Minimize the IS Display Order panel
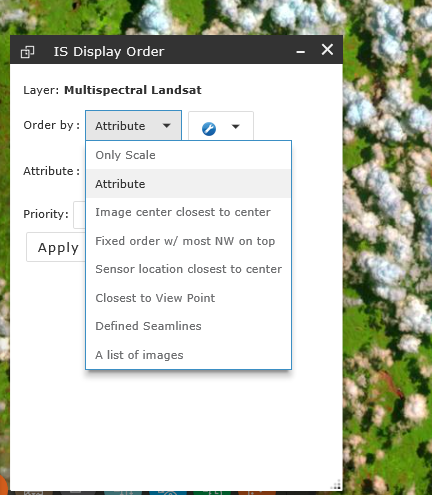 tap(301, 52)
